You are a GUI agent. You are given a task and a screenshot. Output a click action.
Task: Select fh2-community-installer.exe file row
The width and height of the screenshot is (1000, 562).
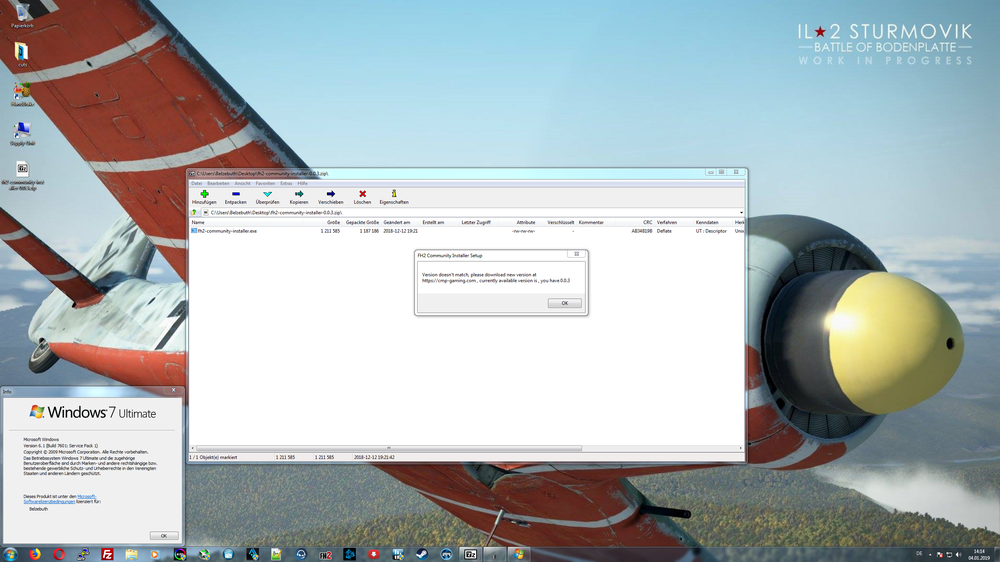(x=467, y=231)
